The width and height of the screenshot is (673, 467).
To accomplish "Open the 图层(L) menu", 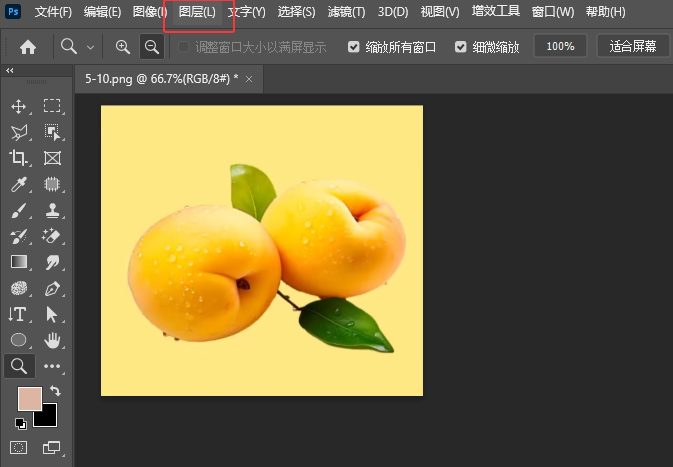I will click(x=197, y=12).
